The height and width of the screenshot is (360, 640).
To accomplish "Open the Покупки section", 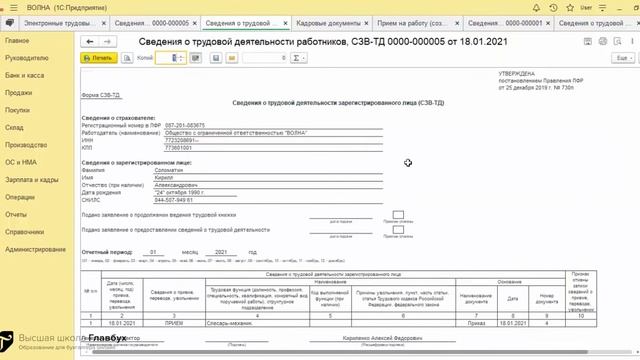I will coord(17,110).
